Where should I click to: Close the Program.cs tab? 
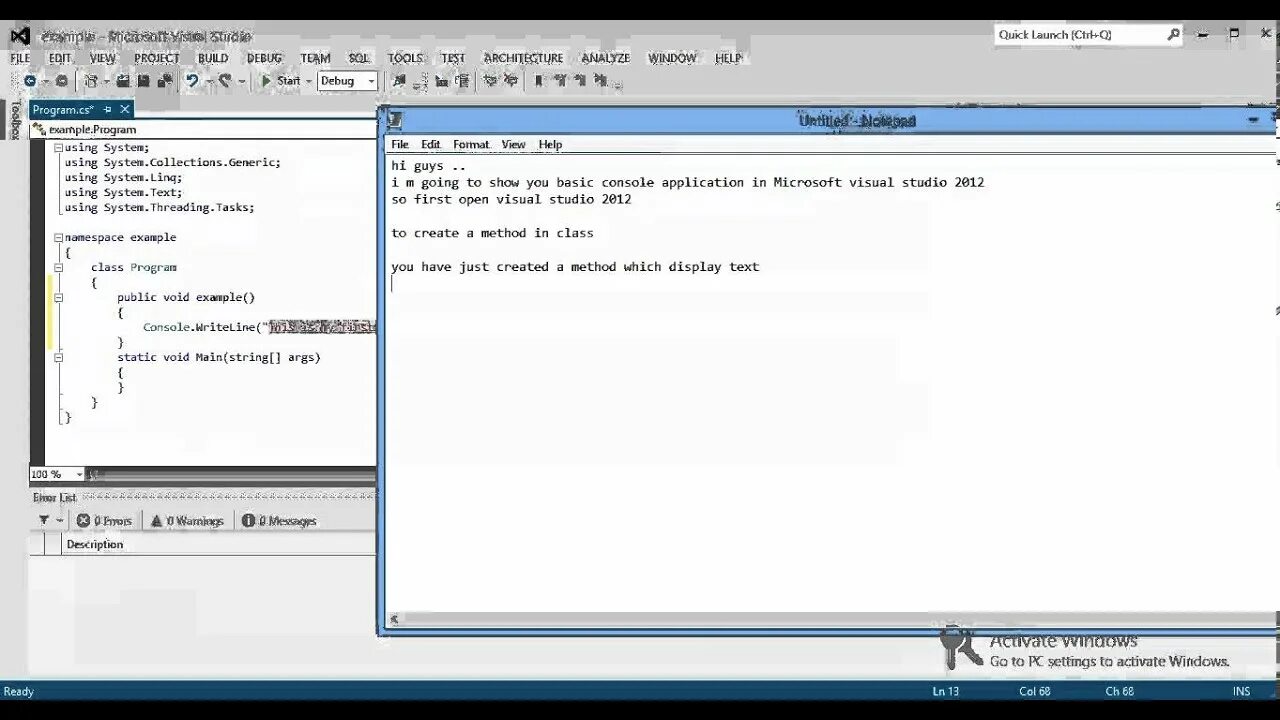point(125,109)
